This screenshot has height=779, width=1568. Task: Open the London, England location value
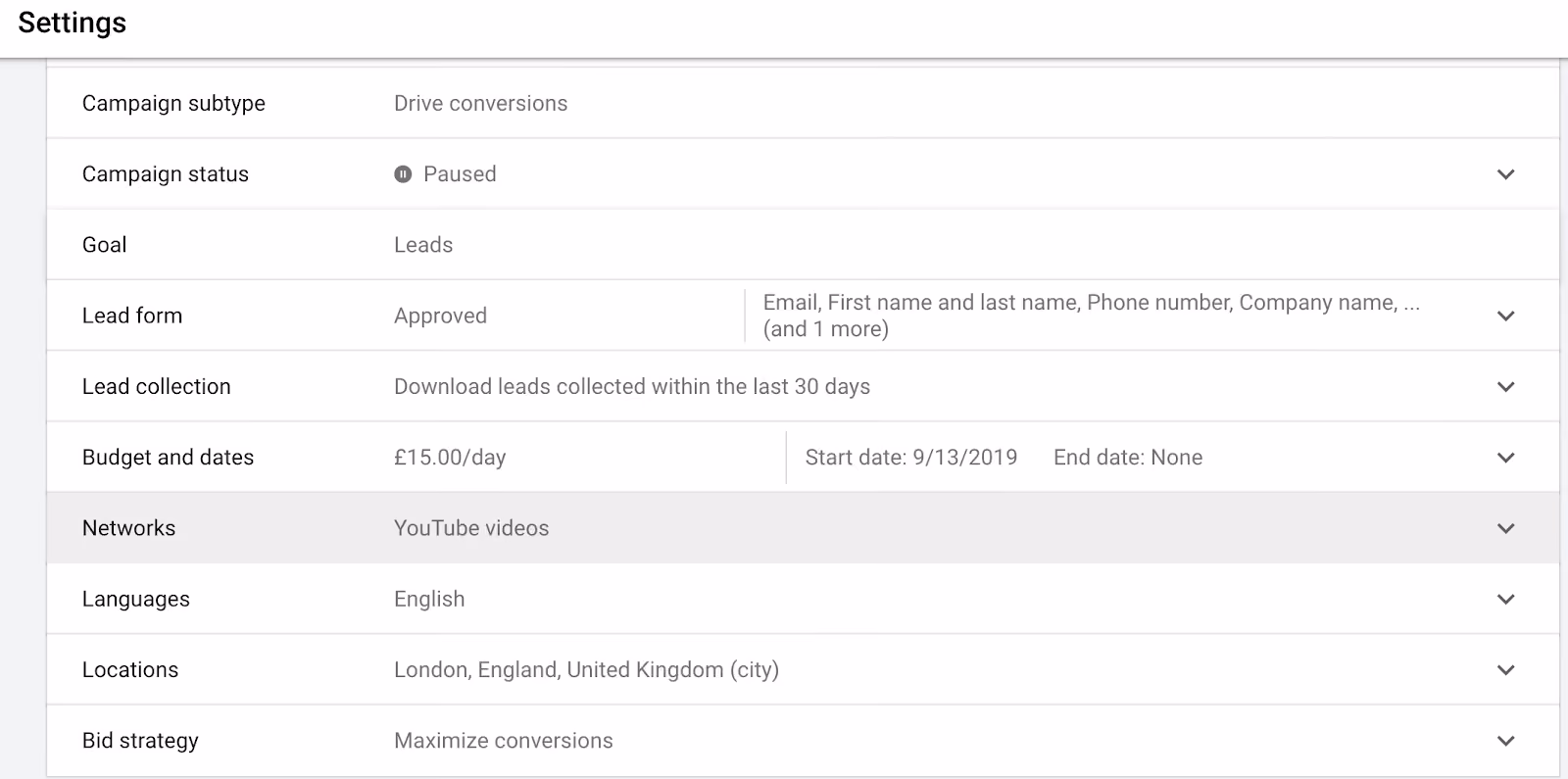point(586,670)
